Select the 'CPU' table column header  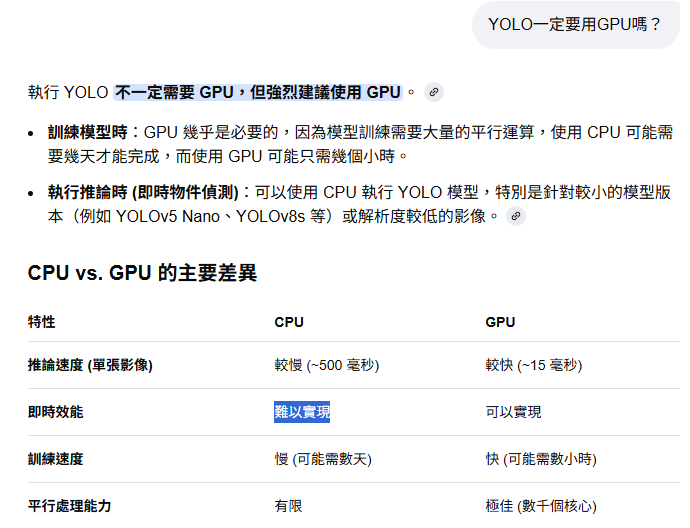289,322
